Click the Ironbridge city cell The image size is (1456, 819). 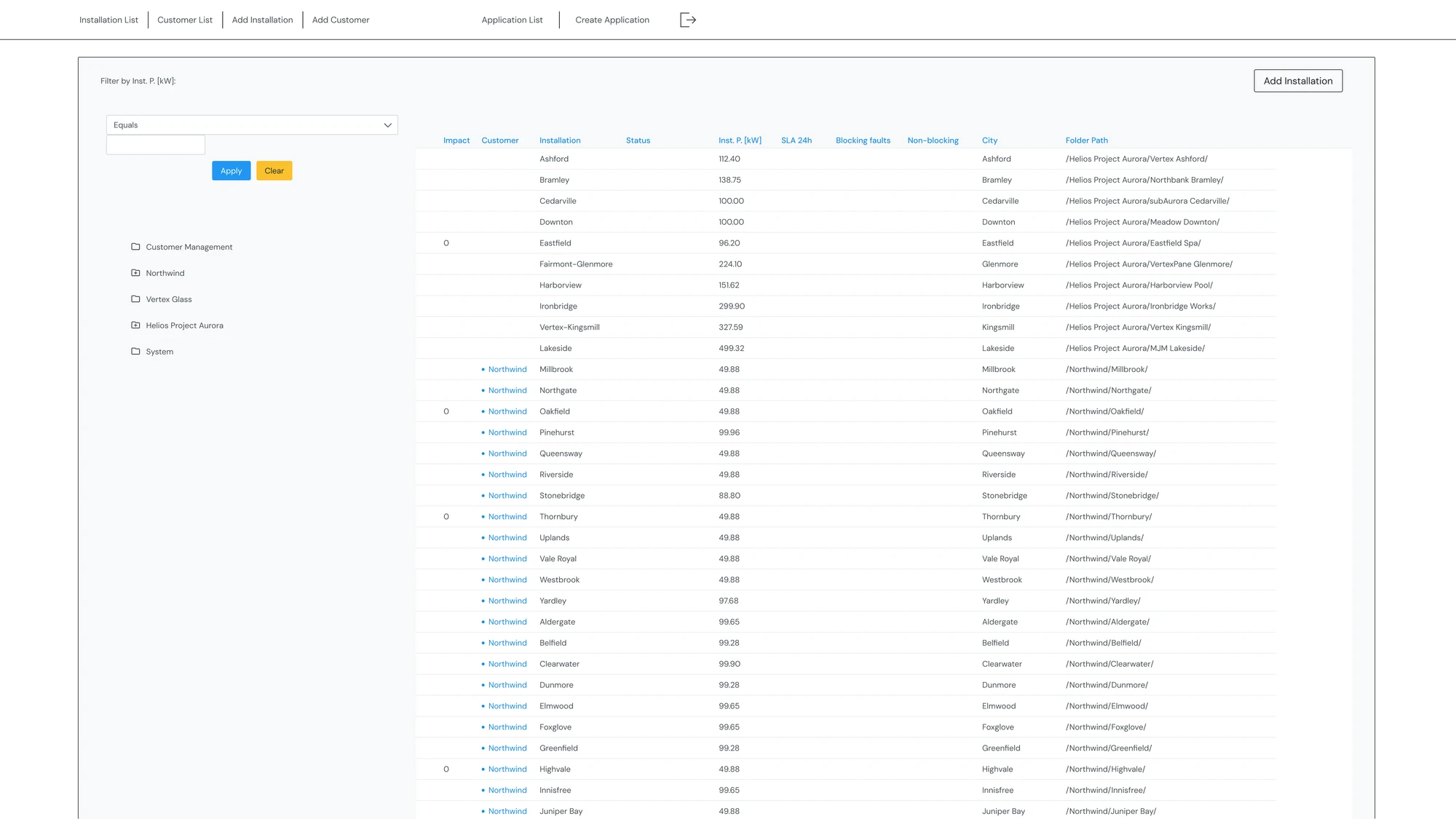click(x=1000, y=306)
